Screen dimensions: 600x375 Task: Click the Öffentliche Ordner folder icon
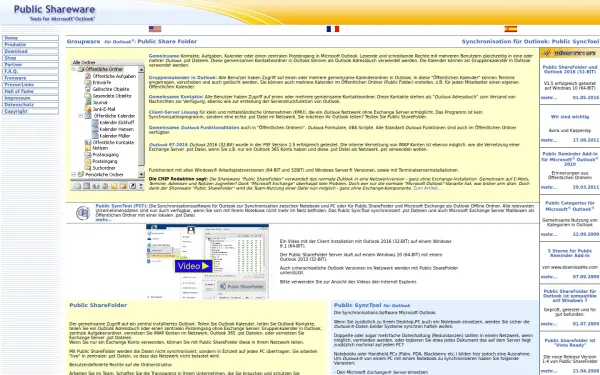pyautogui.click(x=81, y=69)
